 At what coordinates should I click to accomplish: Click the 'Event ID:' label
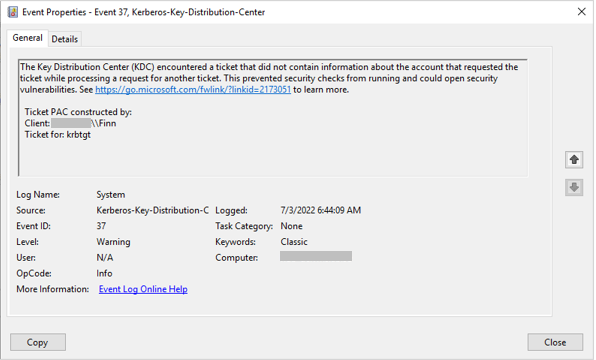click(33, 226)
